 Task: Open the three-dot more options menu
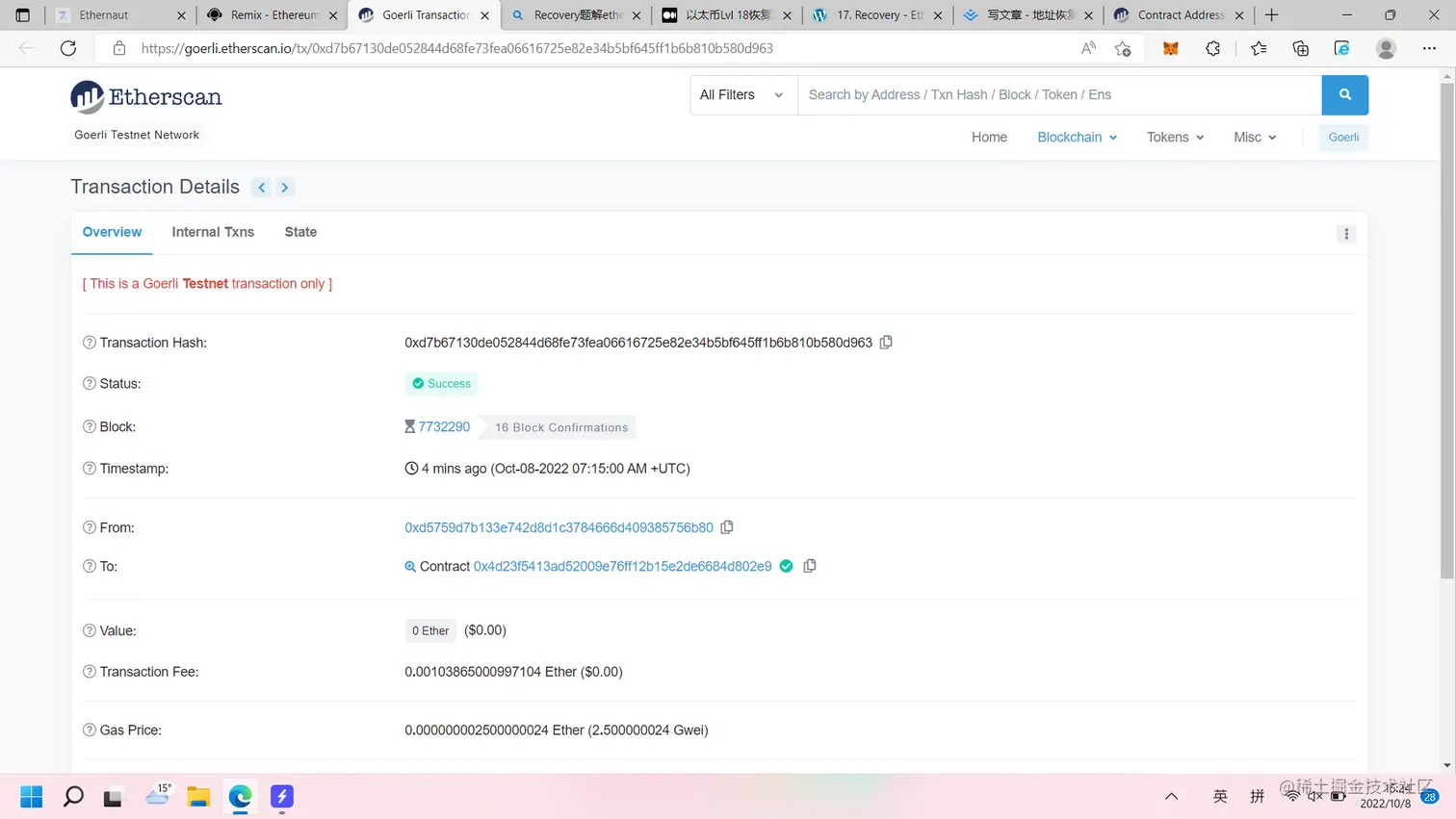click(x=1346, y=234)
